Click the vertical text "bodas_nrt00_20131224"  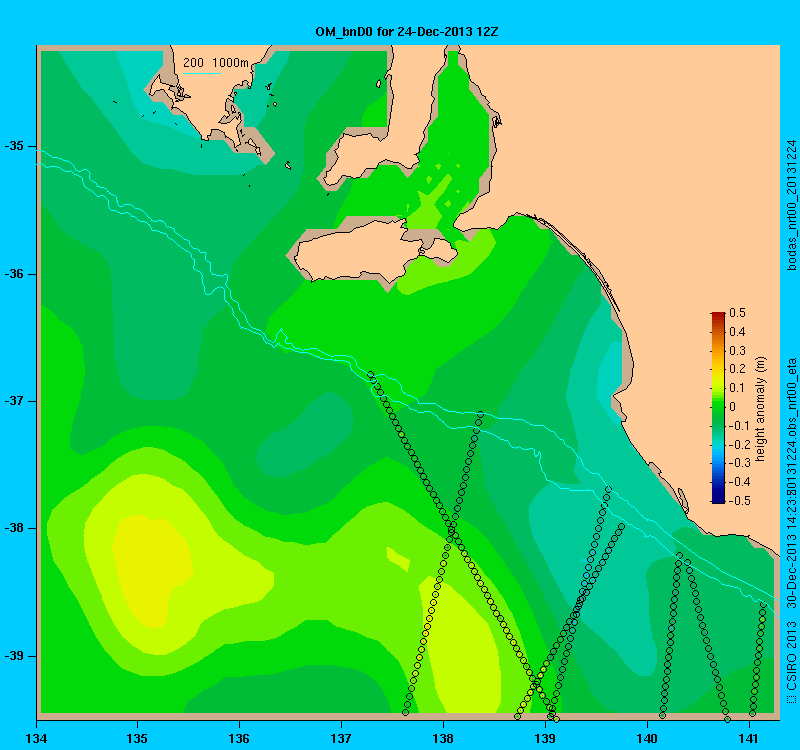(x=791, y=205)
